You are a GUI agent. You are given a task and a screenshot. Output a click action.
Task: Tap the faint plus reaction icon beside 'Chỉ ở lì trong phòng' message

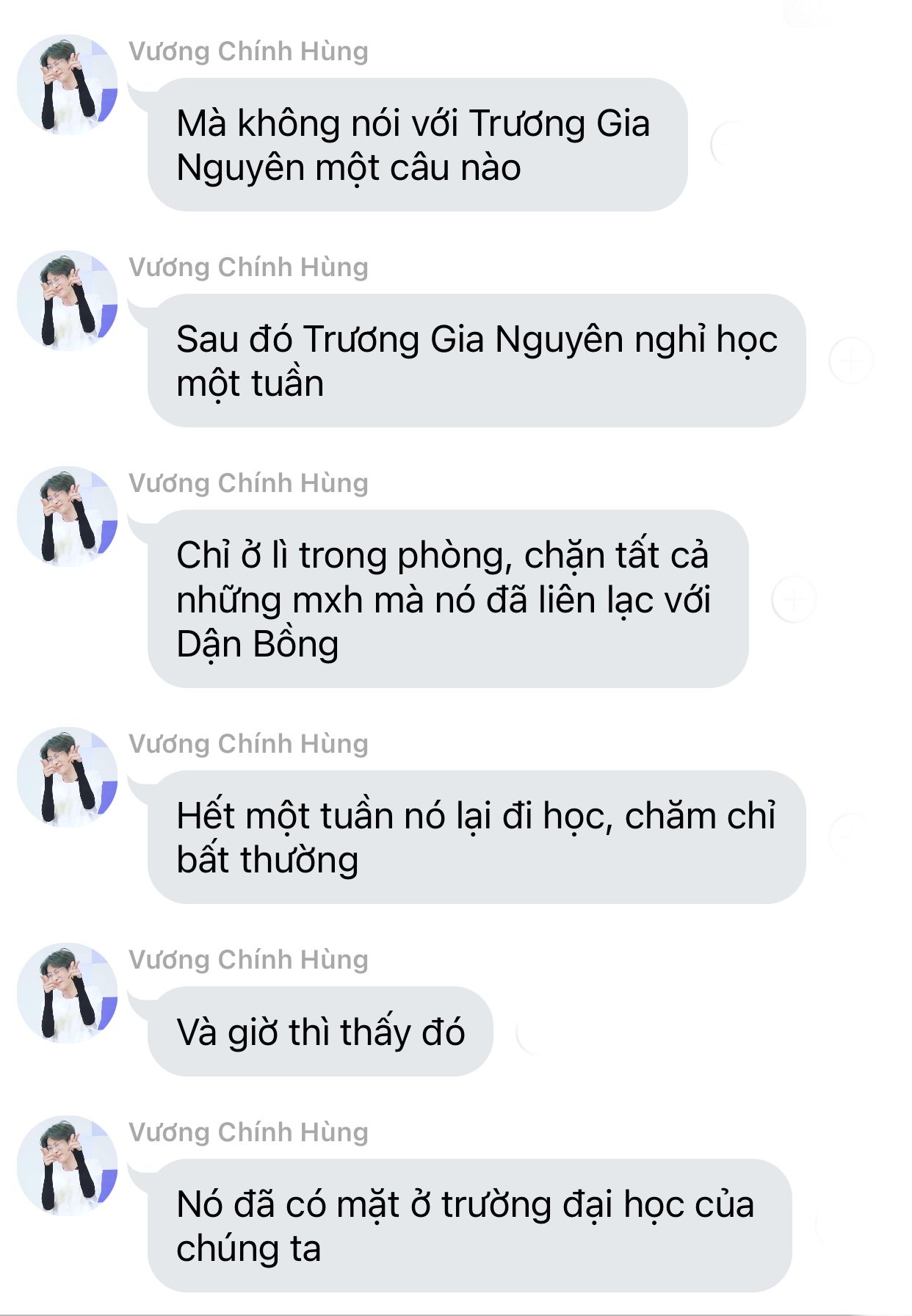click(x=793, y=599)
